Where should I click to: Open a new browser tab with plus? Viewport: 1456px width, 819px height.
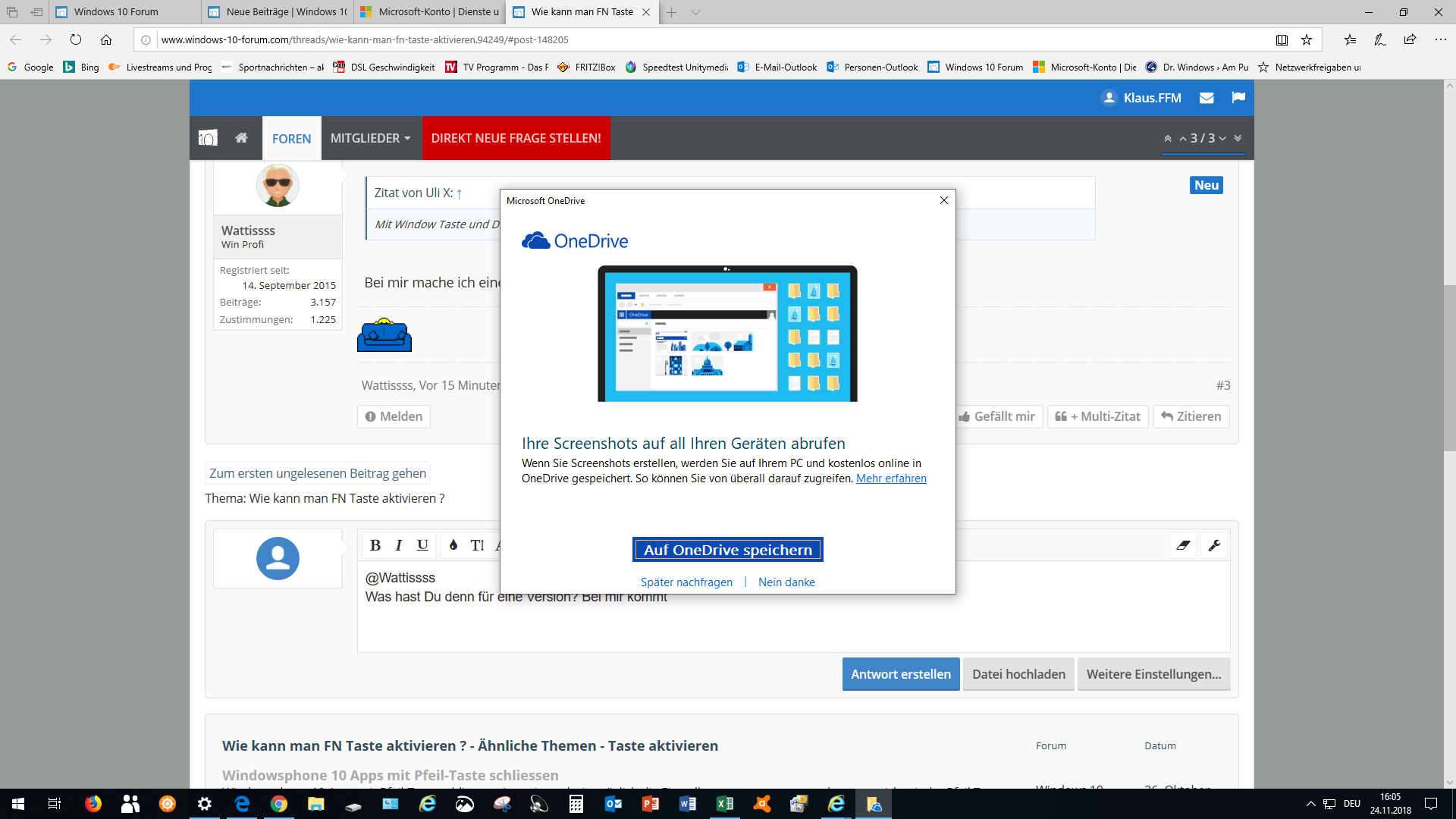pyautogui.click(x=671, y=12)
